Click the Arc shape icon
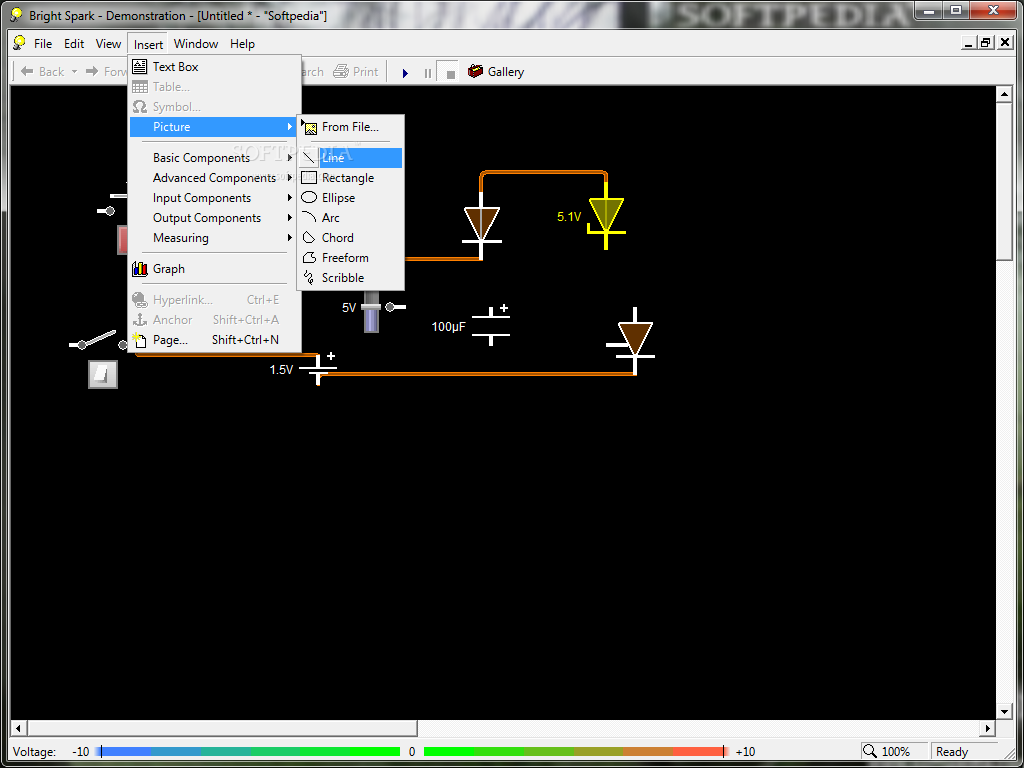 point(309,217)
